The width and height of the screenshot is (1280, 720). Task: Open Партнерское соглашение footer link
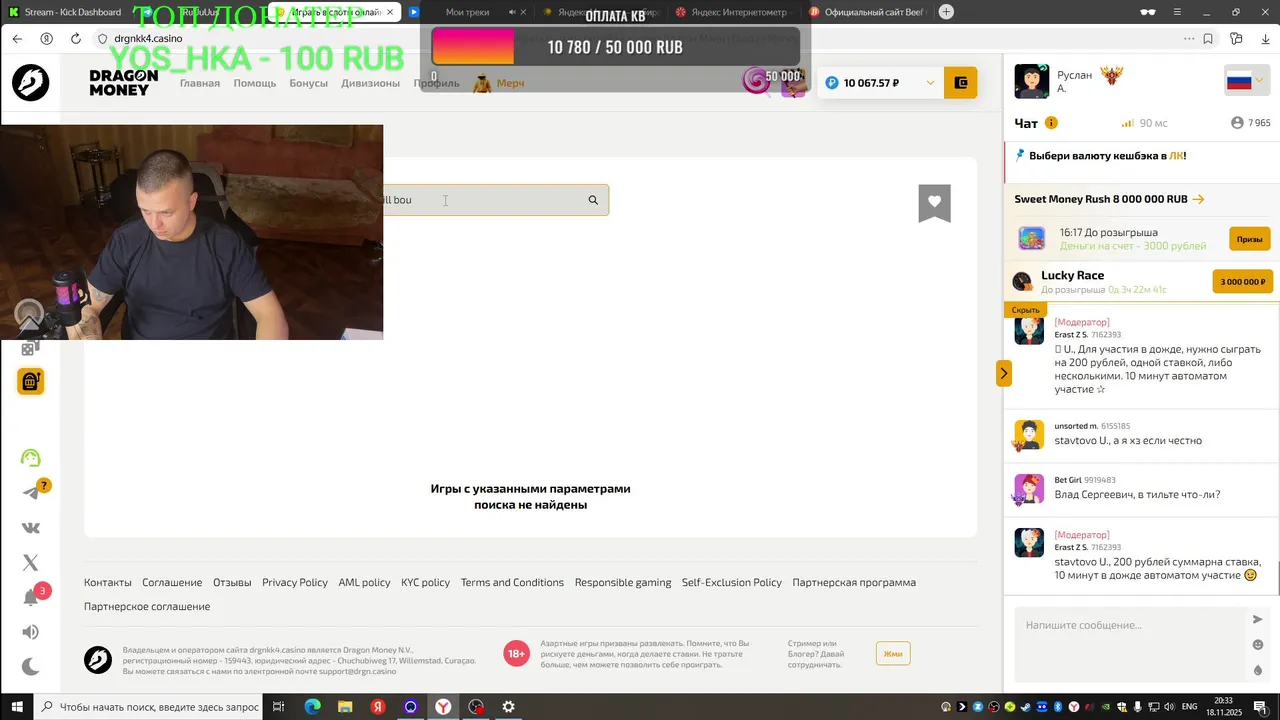pyautogui.click(x=147, y=606)
